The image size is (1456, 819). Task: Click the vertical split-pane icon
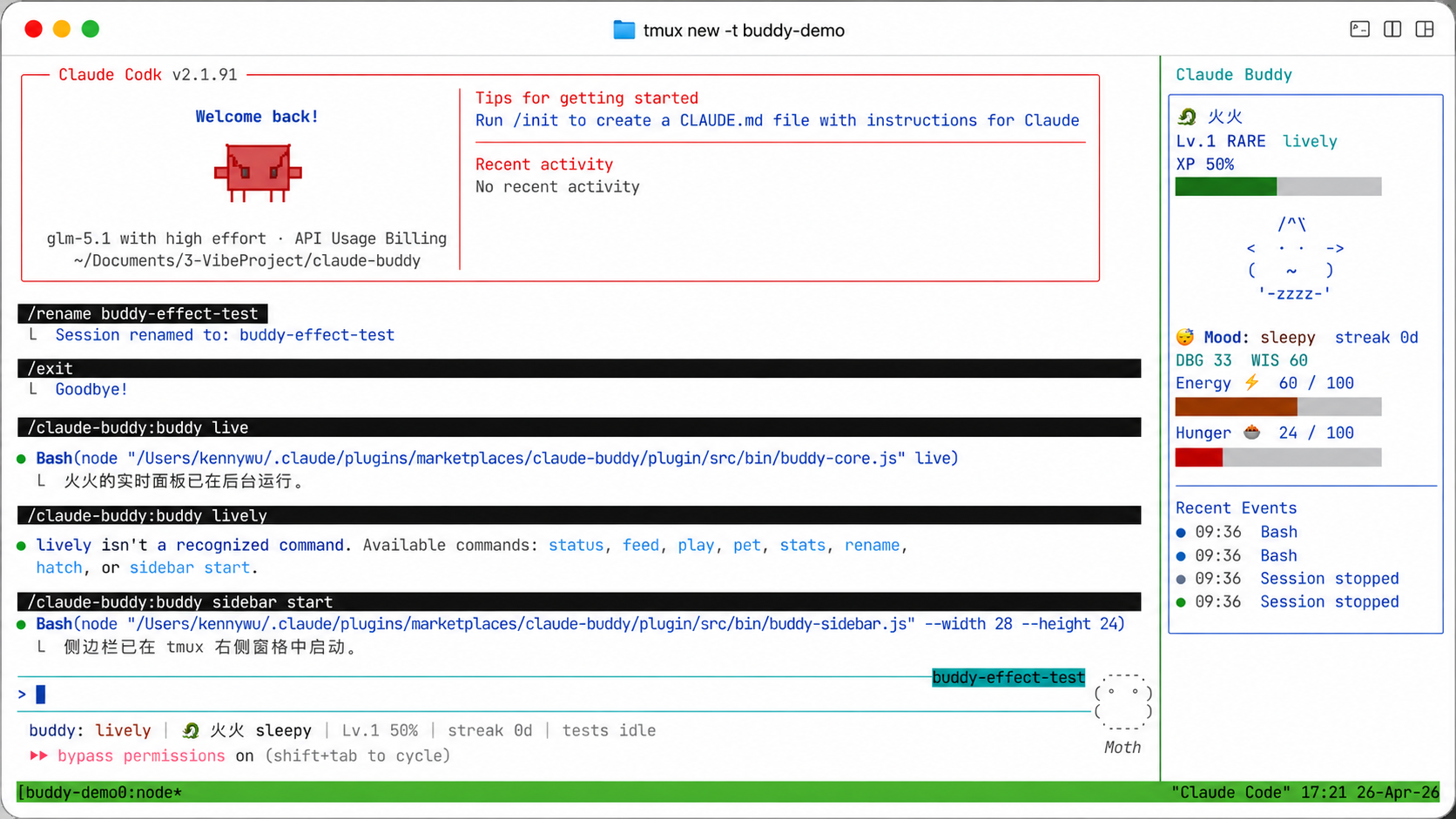(x=1392, y=29)
